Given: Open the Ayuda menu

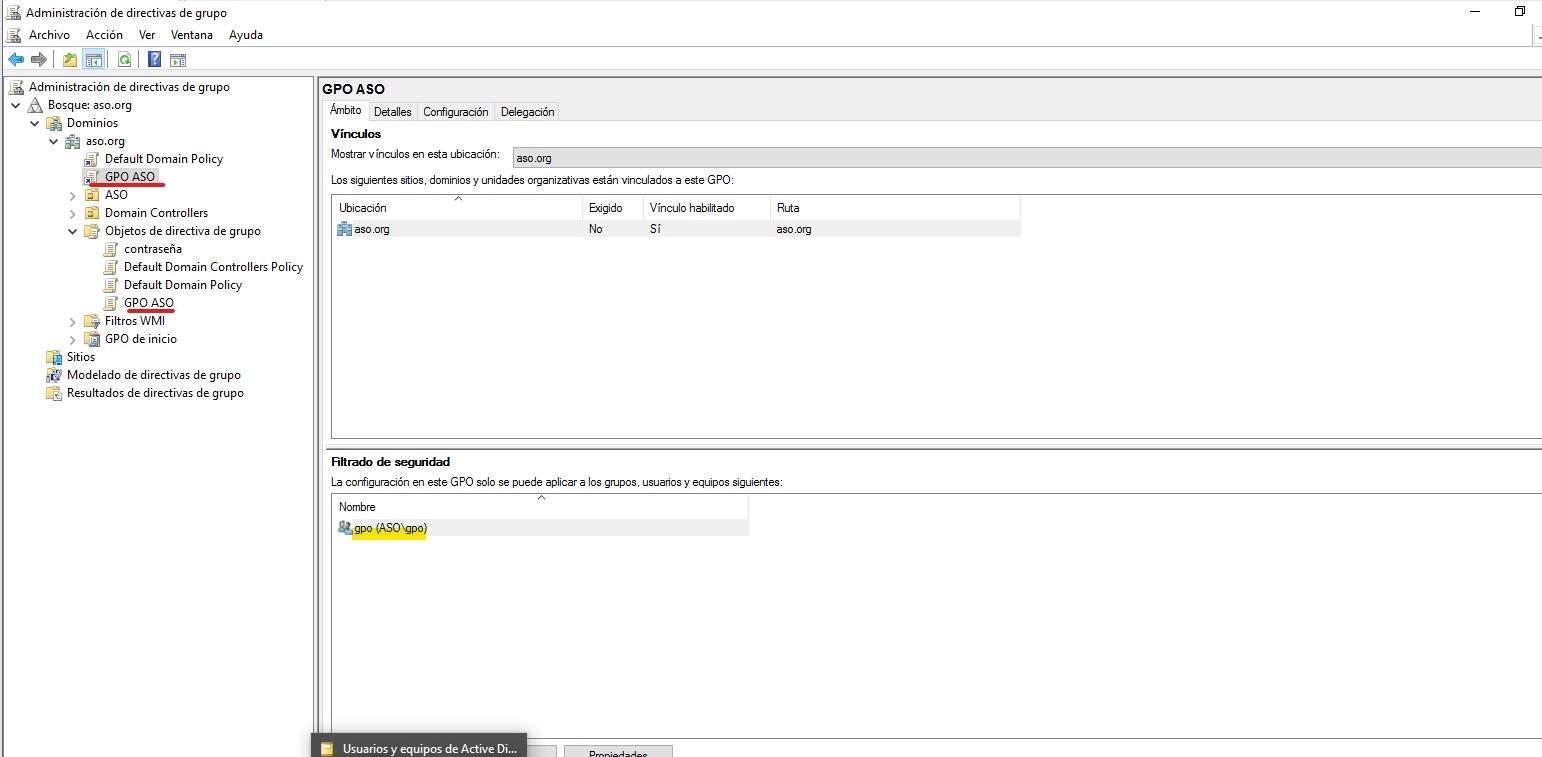Looking at the screenshot, I should click(x=246, y=34).
